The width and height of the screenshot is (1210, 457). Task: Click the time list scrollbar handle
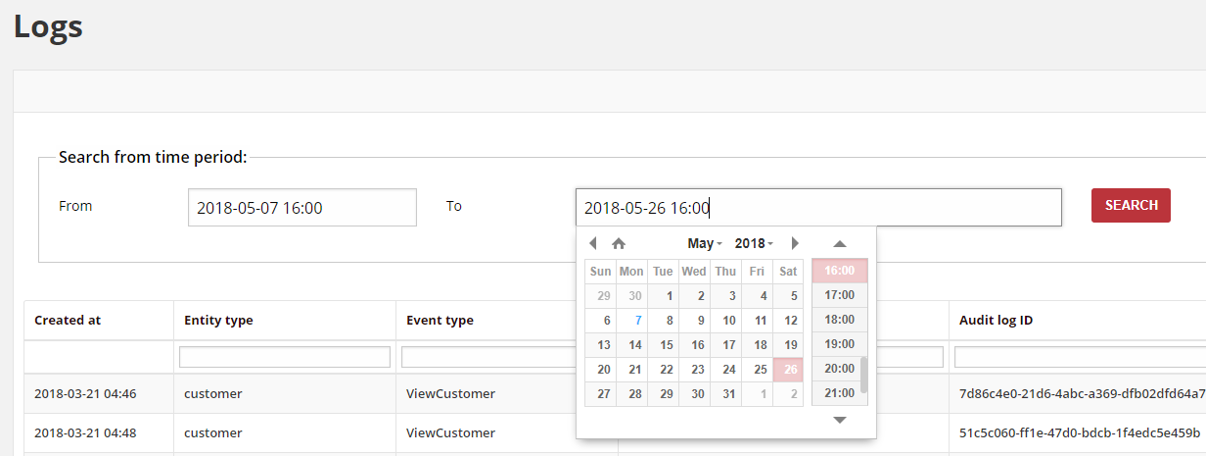(864, 375)
